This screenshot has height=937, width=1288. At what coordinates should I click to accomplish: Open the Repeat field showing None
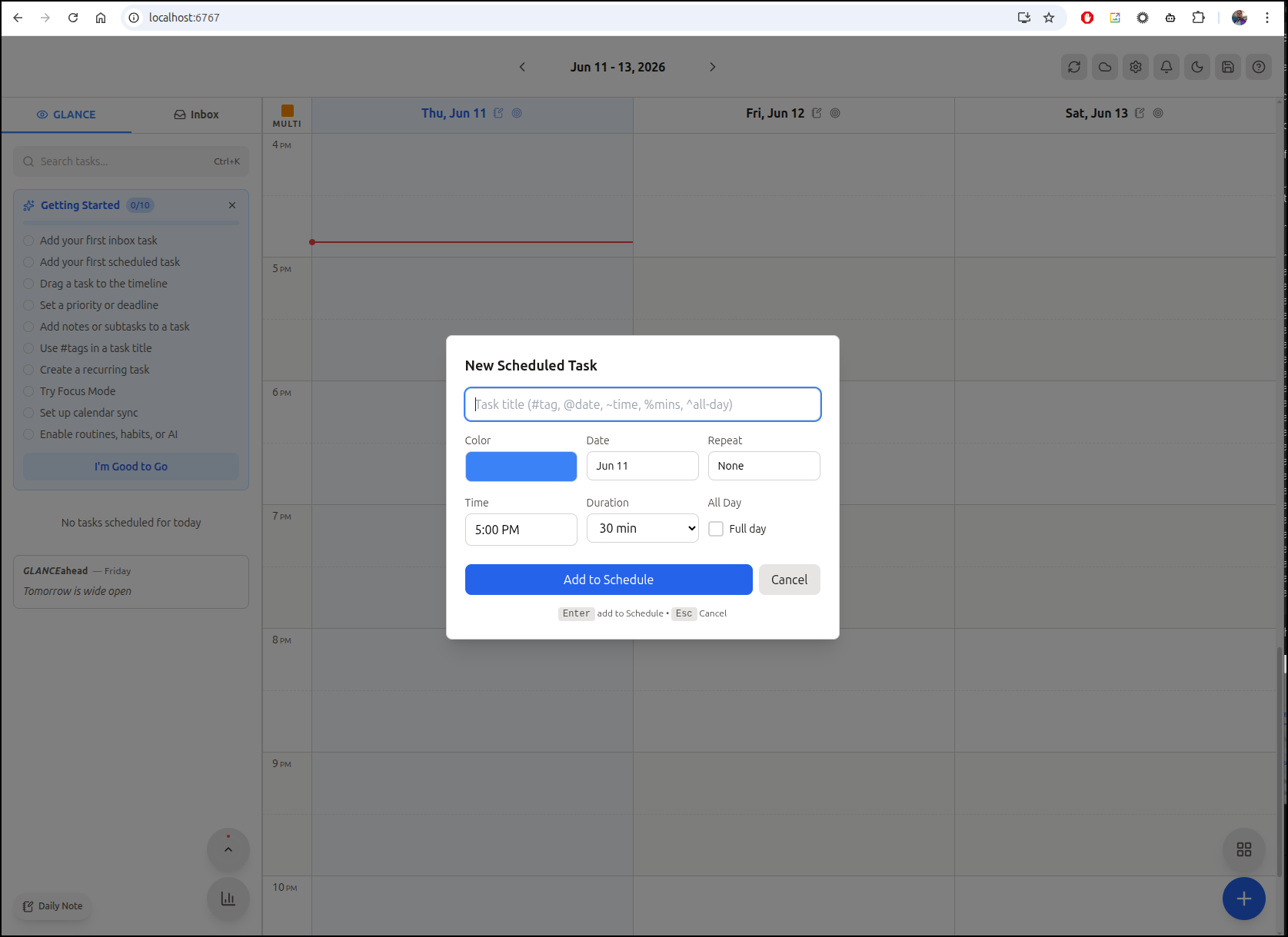click(764, 466)
